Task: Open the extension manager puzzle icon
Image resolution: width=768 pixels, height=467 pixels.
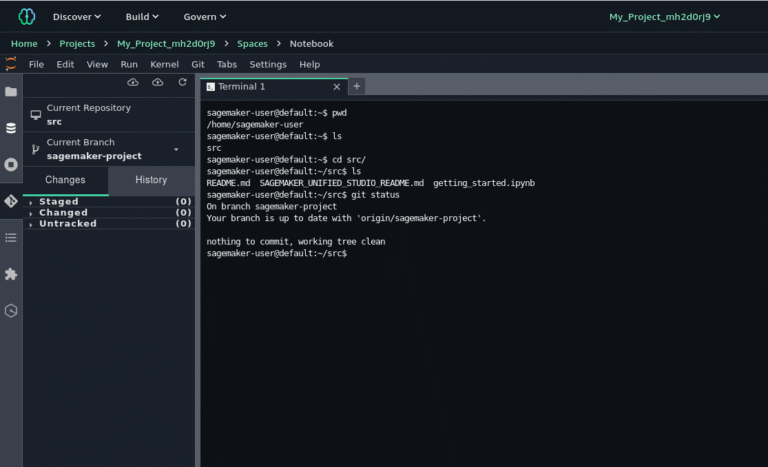Action: pyautogui.click(x=11, y=274)
